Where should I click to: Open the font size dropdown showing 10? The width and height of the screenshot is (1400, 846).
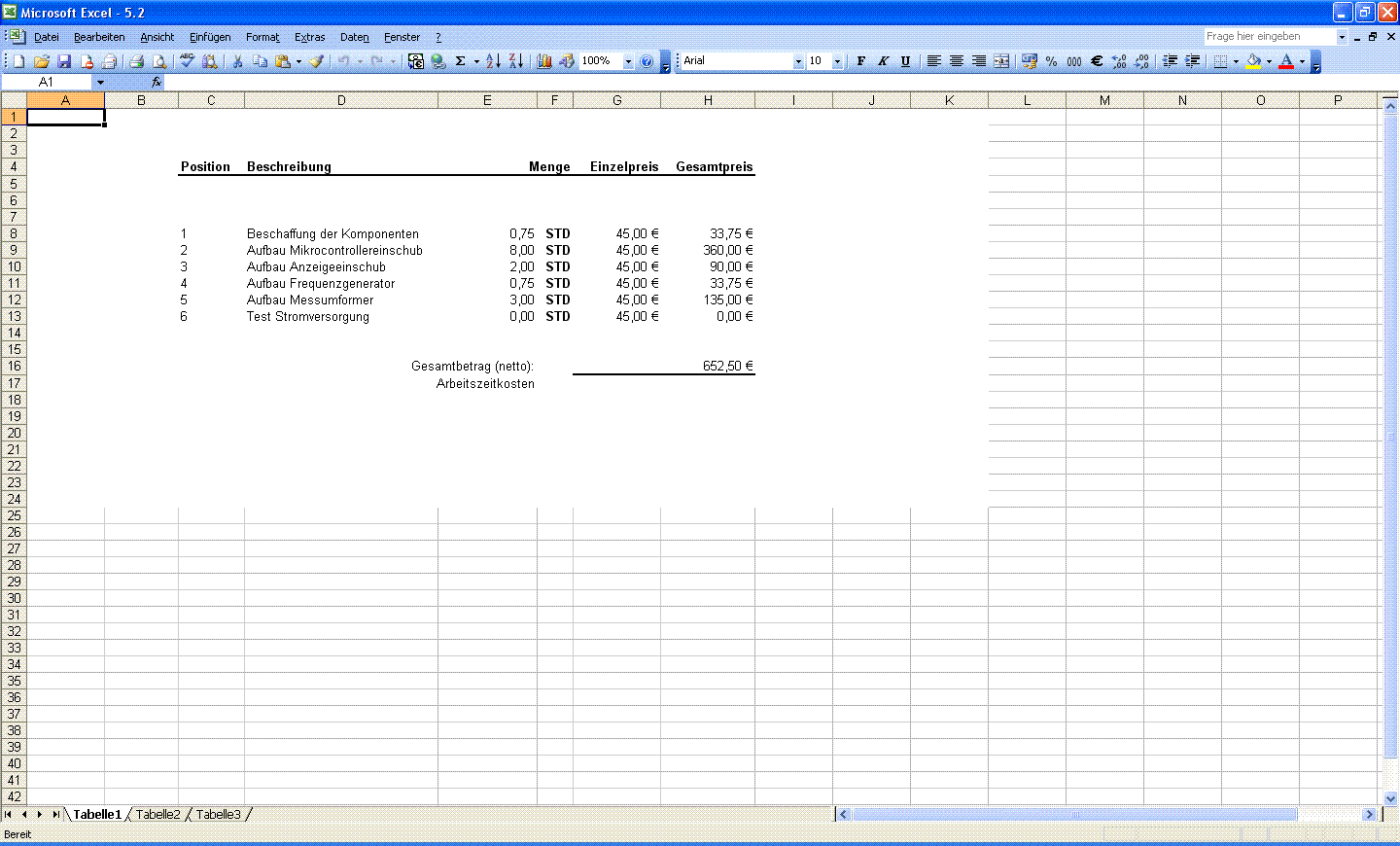pyautogui.click(x=837, y=61)
